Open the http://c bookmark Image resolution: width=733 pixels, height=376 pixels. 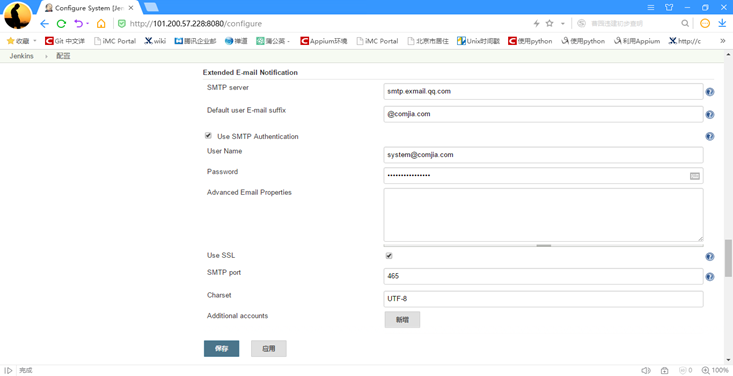click(685, 41)
